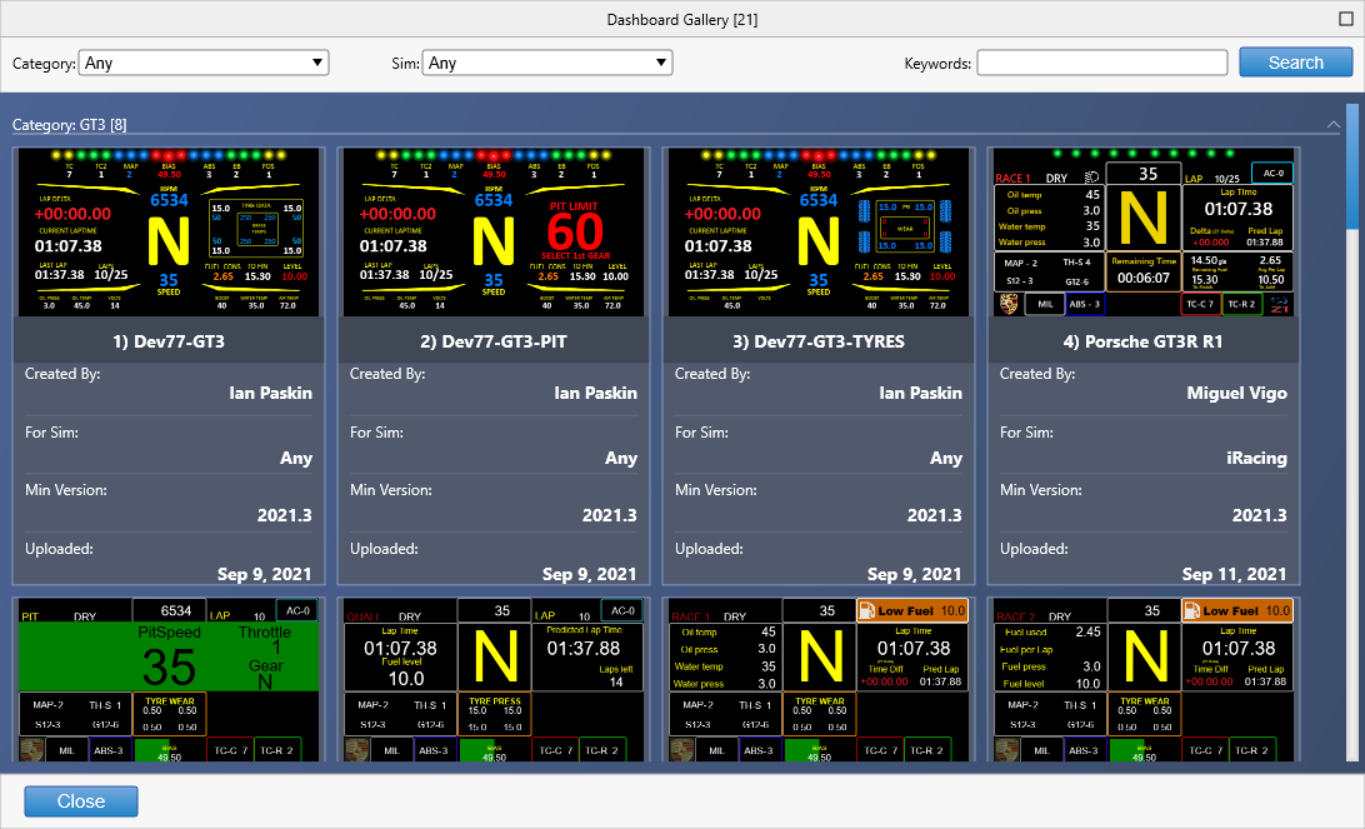Click '2021.3' on the Dev77-GT3 card
1365x829 pixels.
pyautogui.click(x=284, y=516)
